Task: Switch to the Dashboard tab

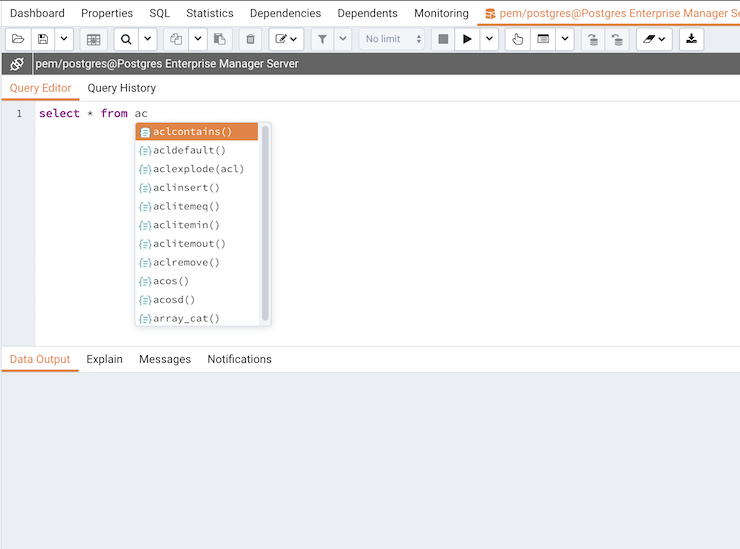Action: pos(37,13)
